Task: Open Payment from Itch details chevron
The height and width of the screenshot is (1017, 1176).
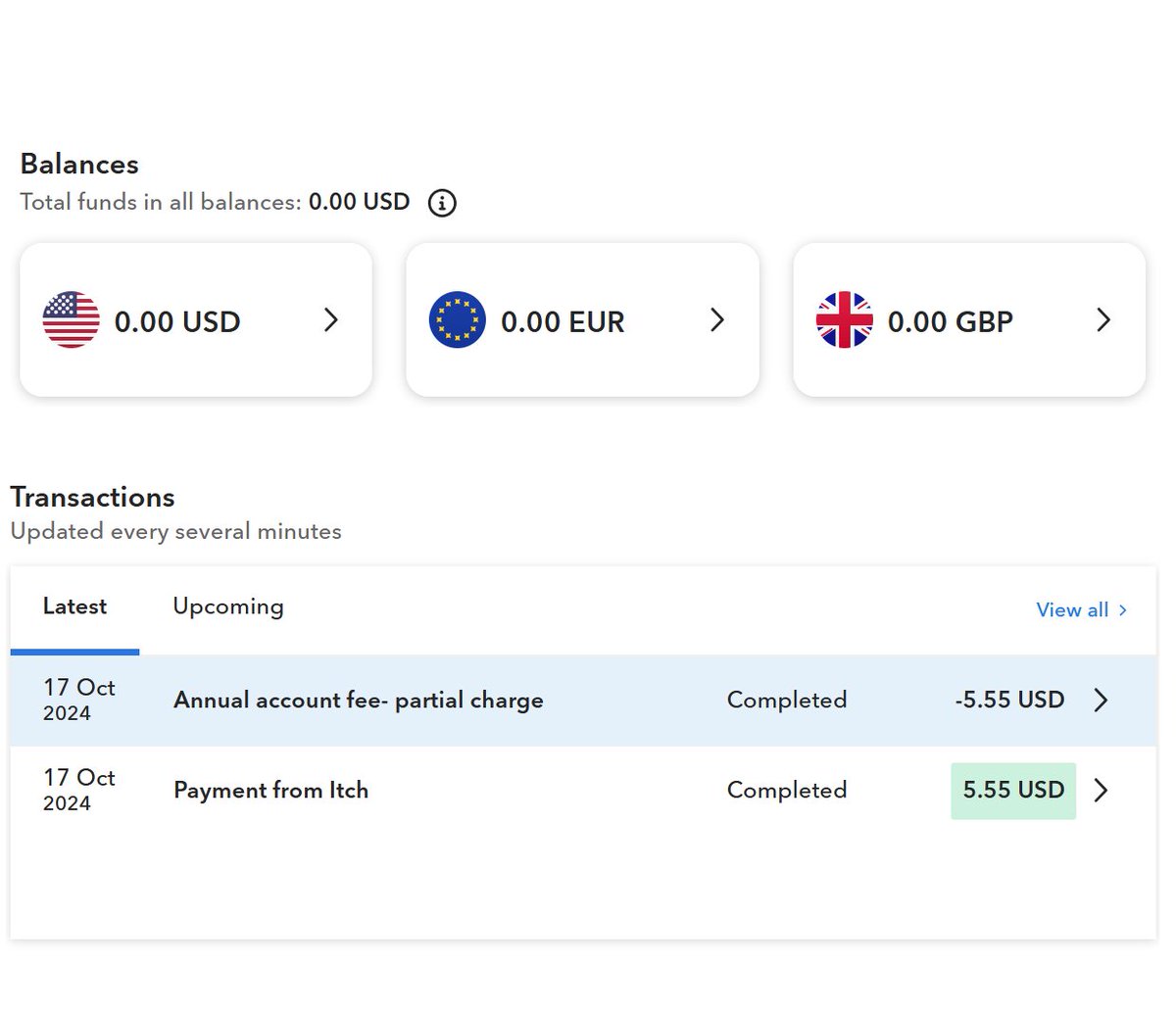Action: [x=1102, y=790]
